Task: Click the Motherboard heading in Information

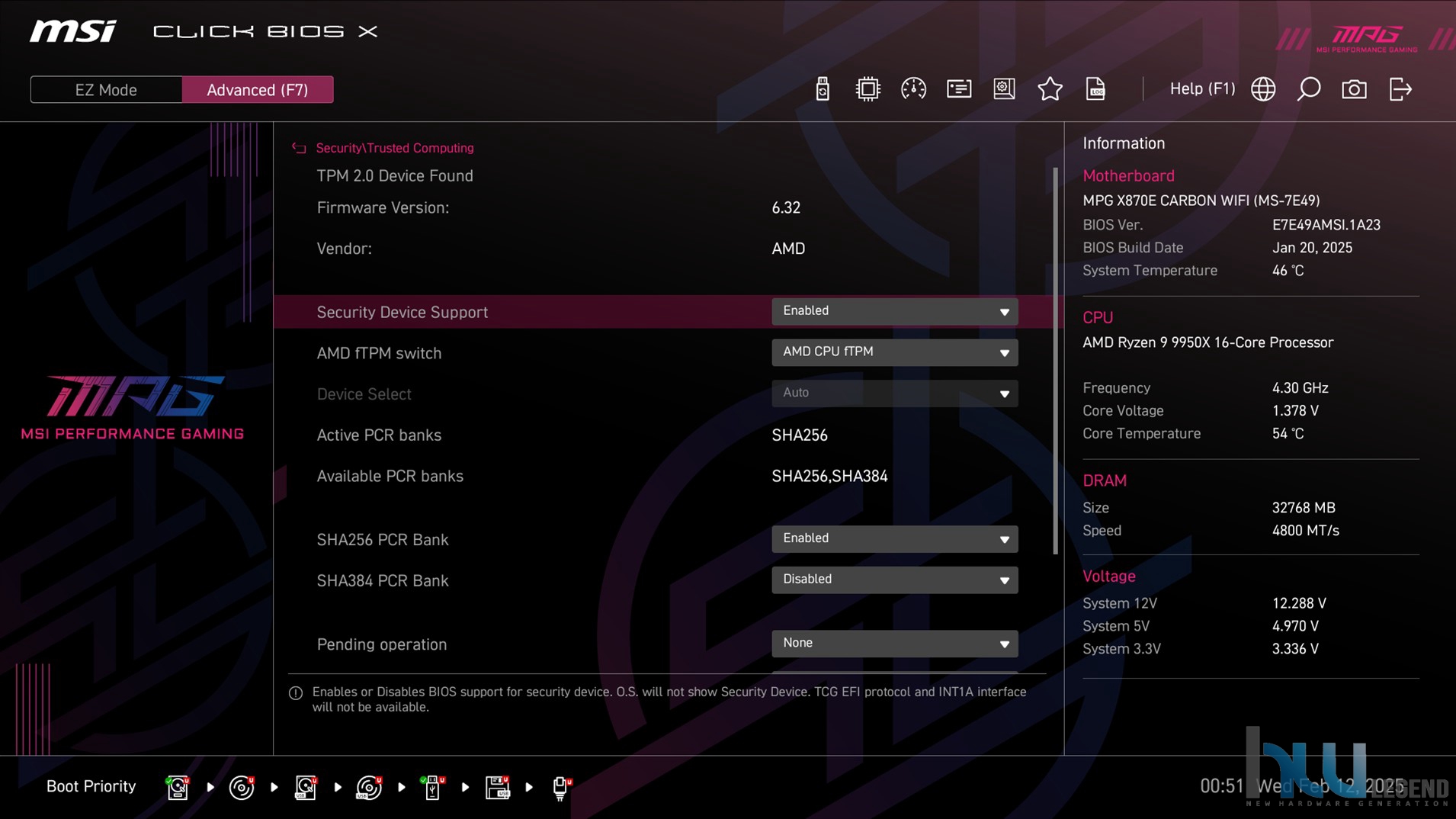Action: click(x=1128, y=176)
